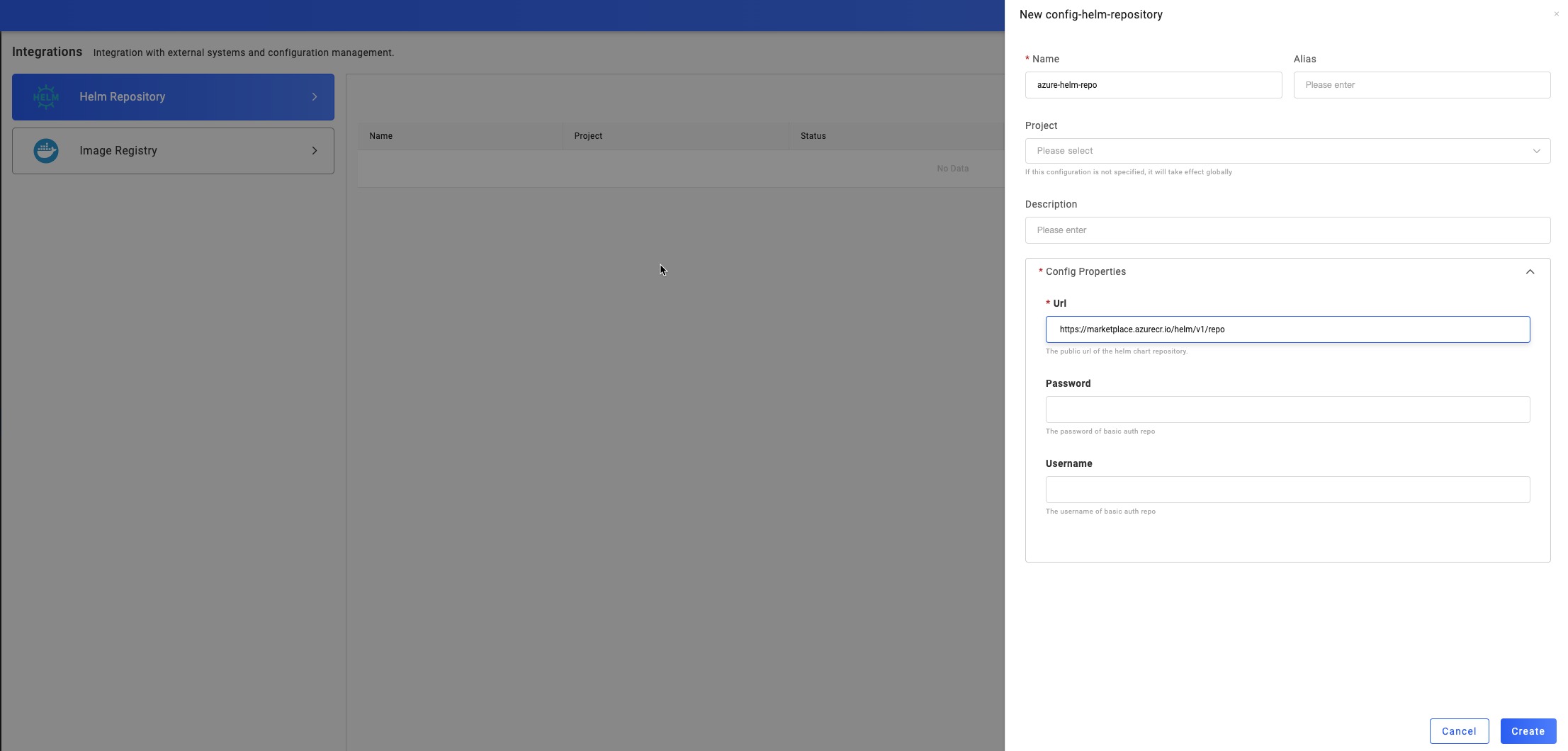Close the New config-helm-repository drawer
Viewport: 1568px width, 751px height.
(1556, 14)
